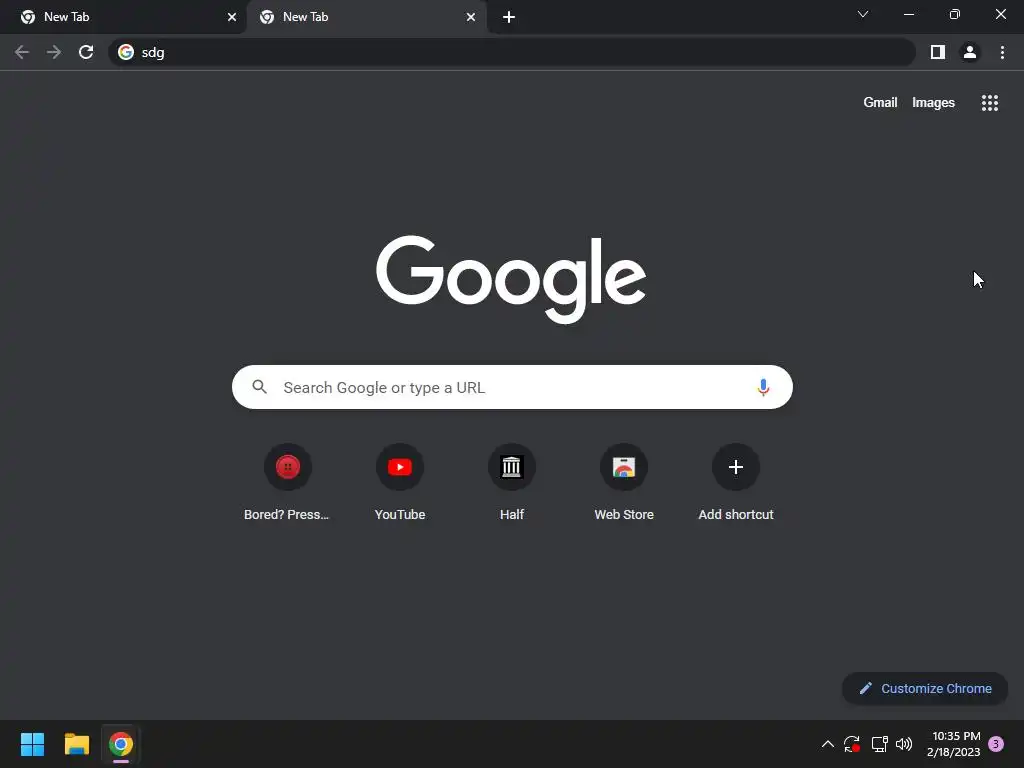The image size is (1024, 768).
Task: Reload the current page
Action: click(86, 52)
